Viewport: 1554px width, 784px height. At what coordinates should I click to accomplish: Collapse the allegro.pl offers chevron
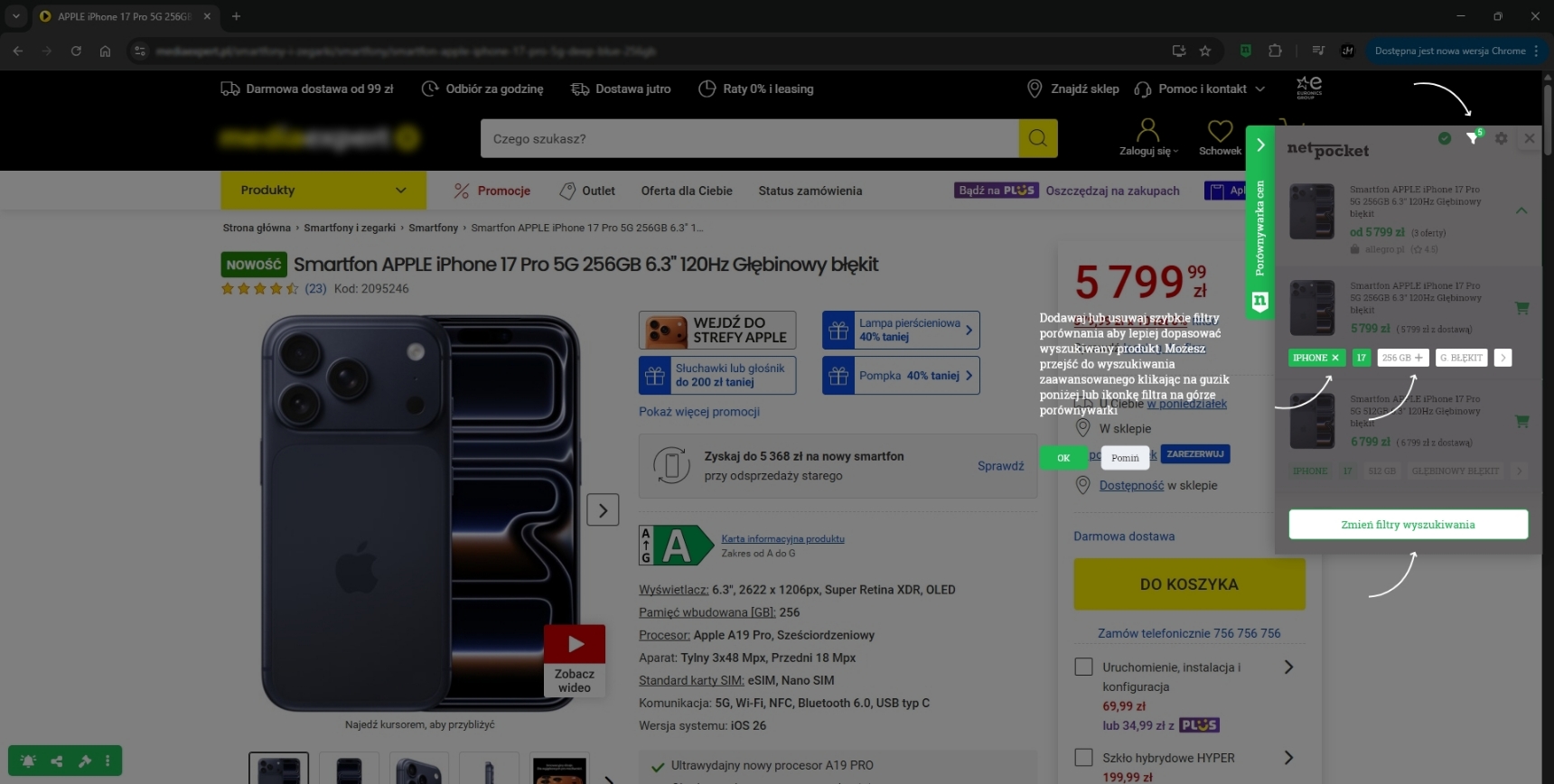click(1521, 210)
